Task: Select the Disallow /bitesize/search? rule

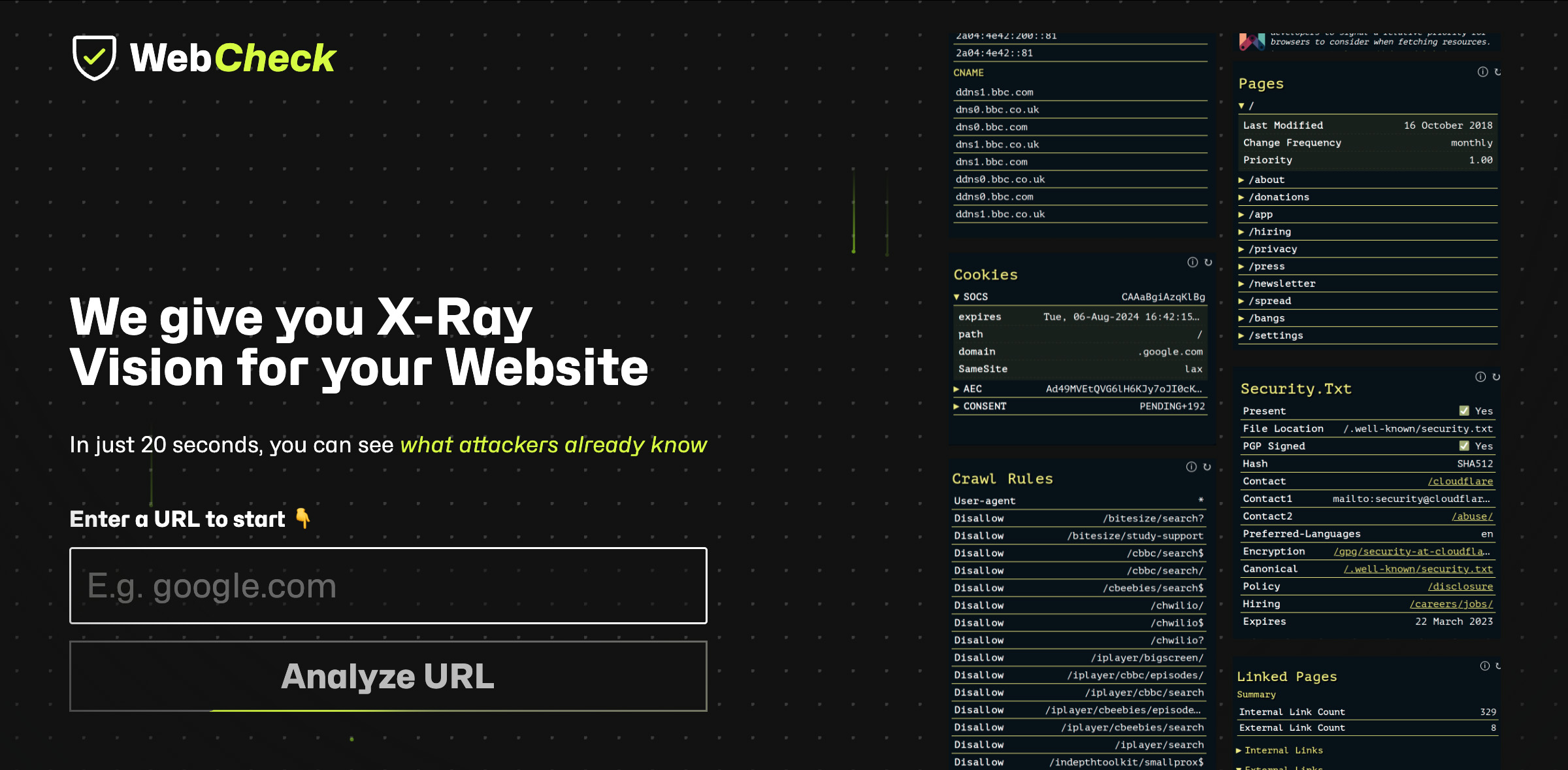Action: click(x=1079, y=518)
